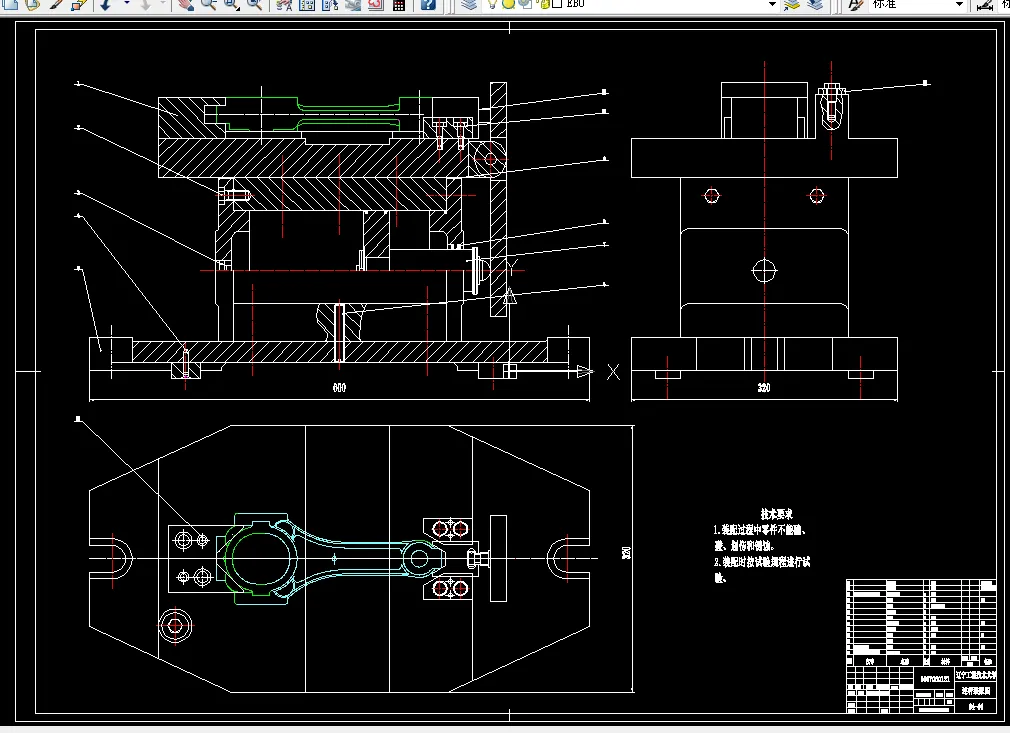Open the Undo history dropdown arrow
The height and width of the screenshot is (733, 1010).
pyautogui.click(x=126, y=5)
